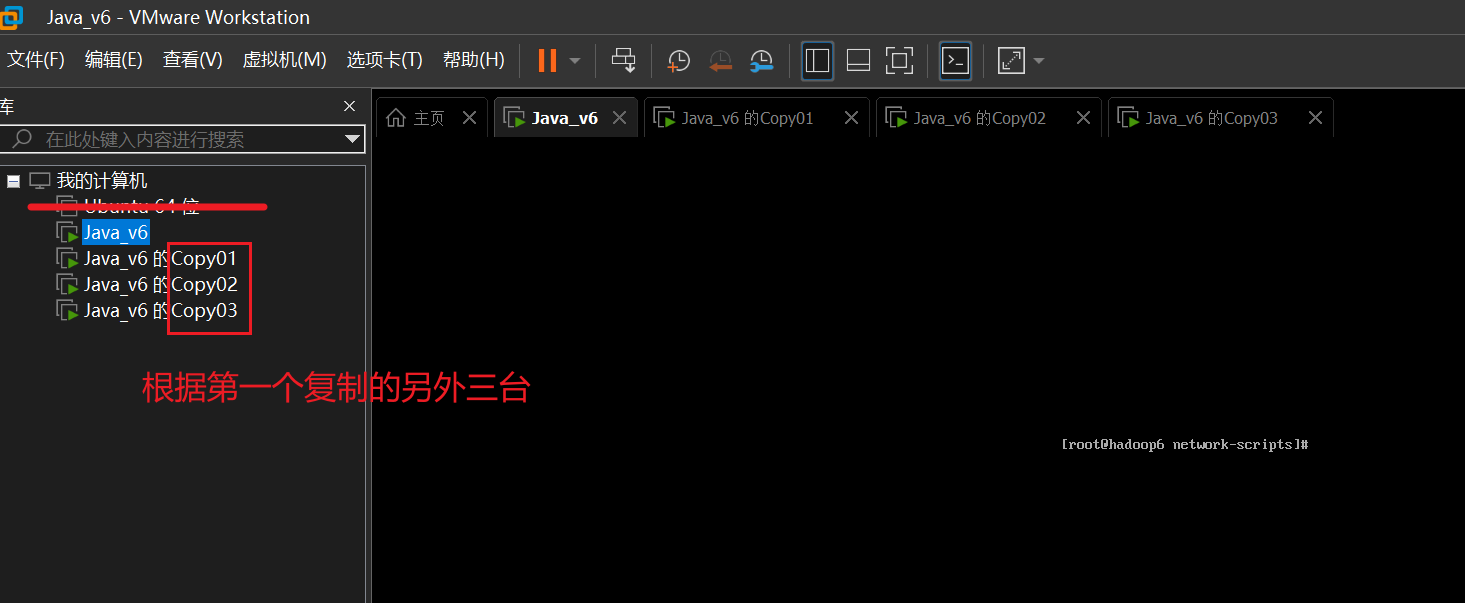Close the Java_v6 的Copy02 tab

(x=1083, y=118)
